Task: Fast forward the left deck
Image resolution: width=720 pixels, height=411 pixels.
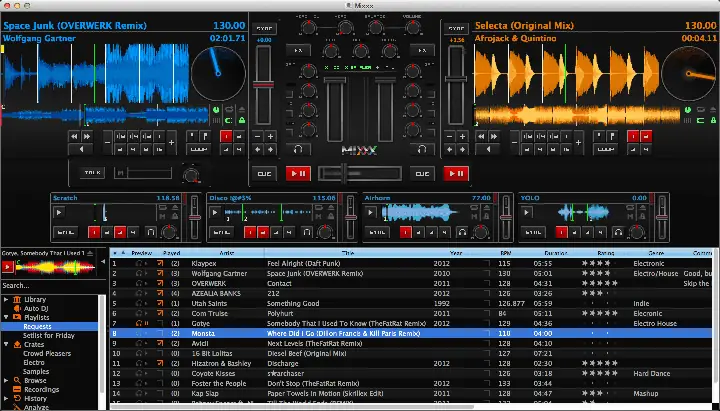Action: click(87, 136)
